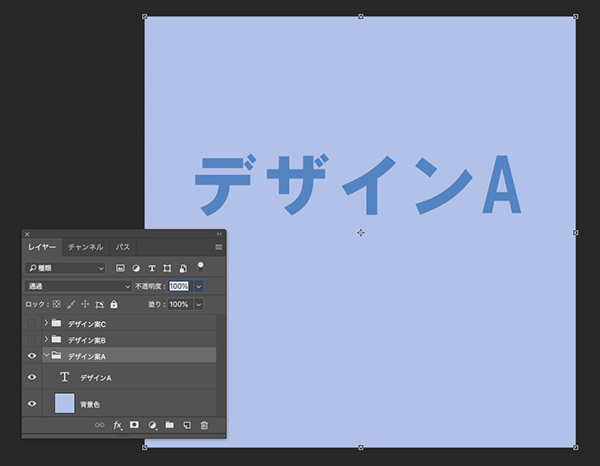Click the right-middle transform handle

pyautogui.click(x=576, y=233)
